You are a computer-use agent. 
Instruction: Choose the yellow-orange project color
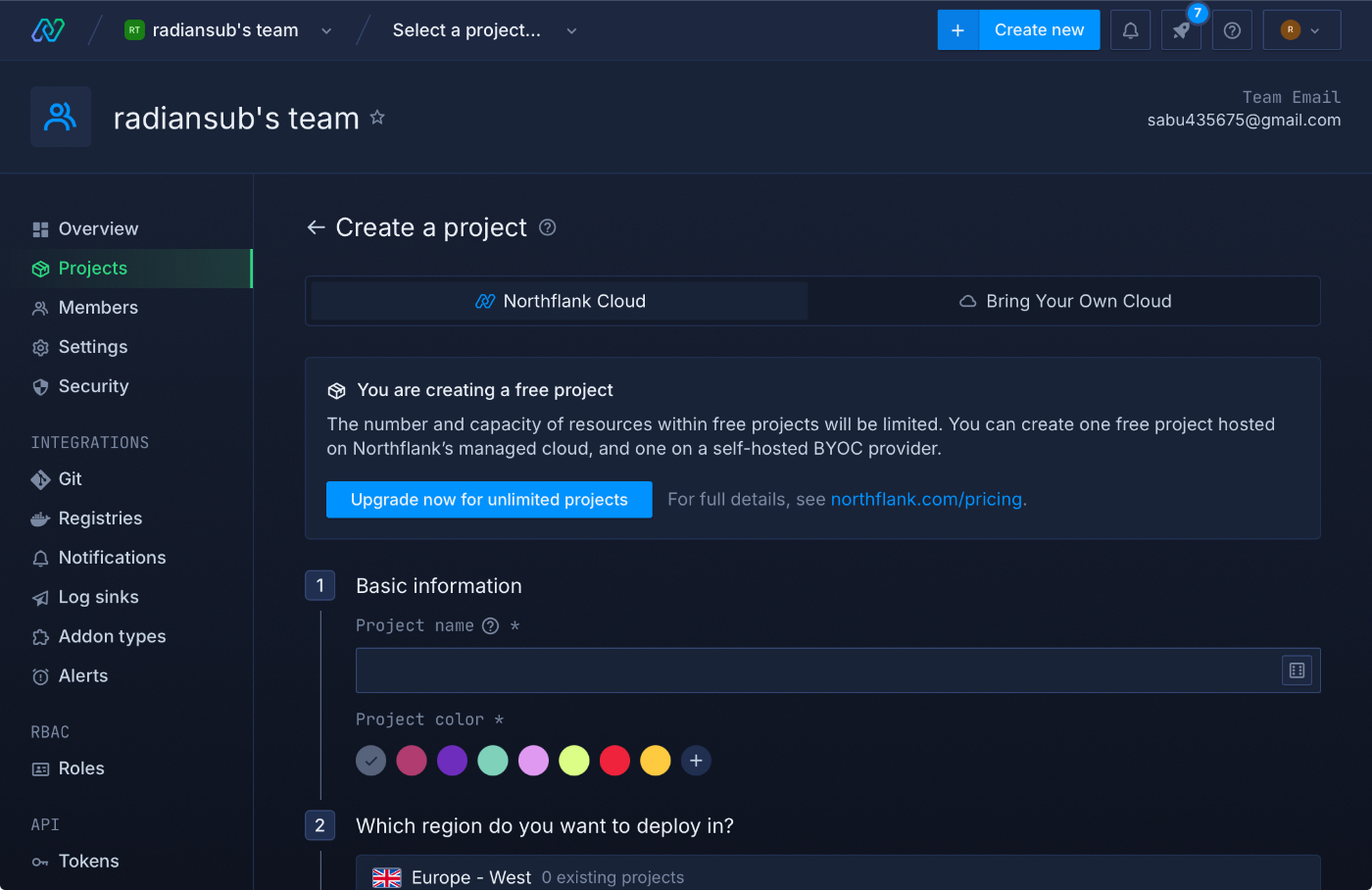click(656, 761)
